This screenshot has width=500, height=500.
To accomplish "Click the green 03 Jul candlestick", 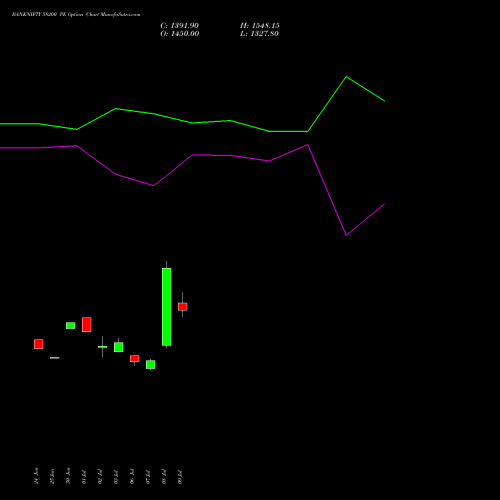I will [119, 347].
